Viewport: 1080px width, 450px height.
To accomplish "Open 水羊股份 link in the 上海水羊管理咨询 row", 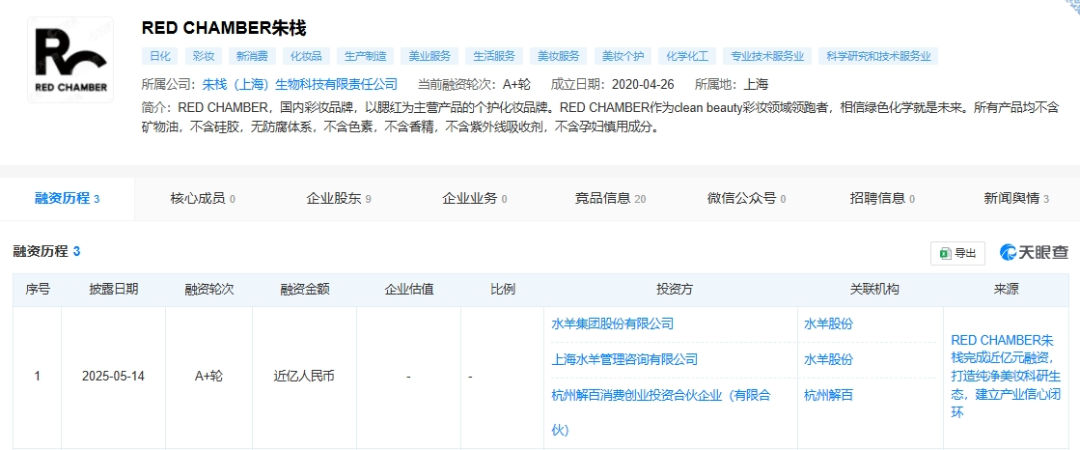I will coord(828,359).
